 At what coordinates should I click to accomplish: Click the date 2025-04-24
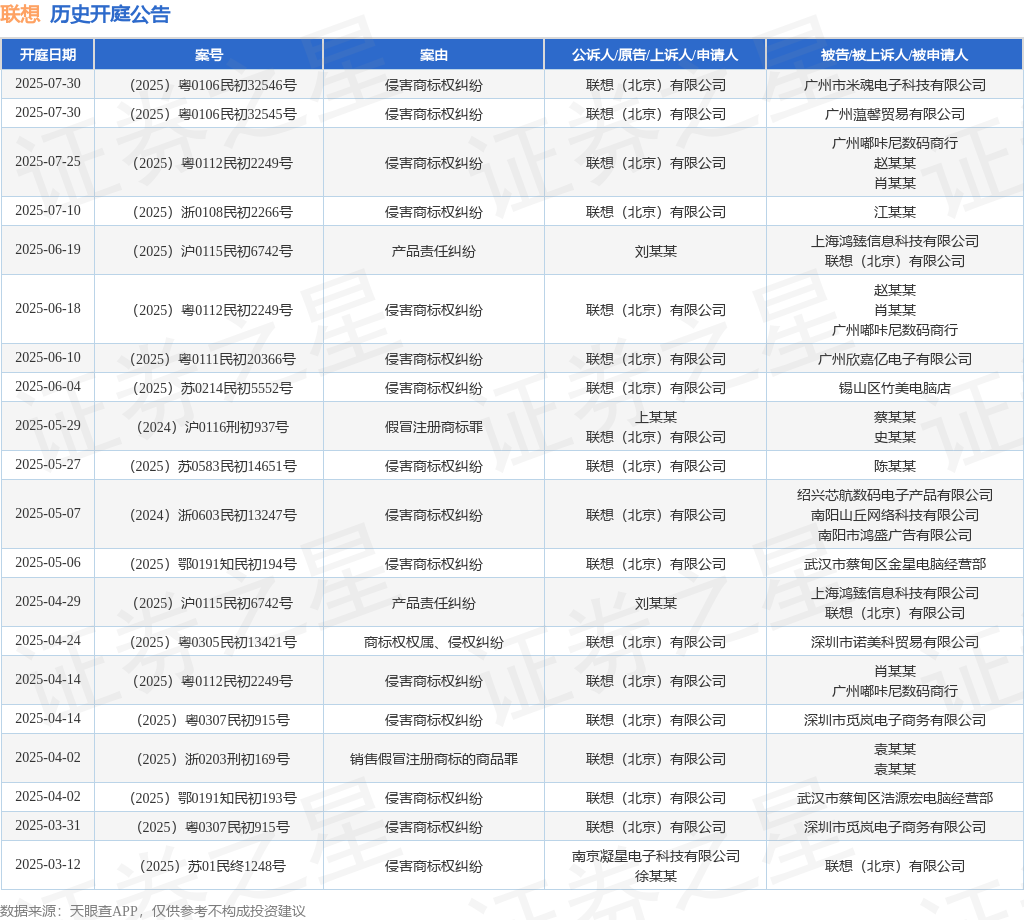tap(48, 641)
